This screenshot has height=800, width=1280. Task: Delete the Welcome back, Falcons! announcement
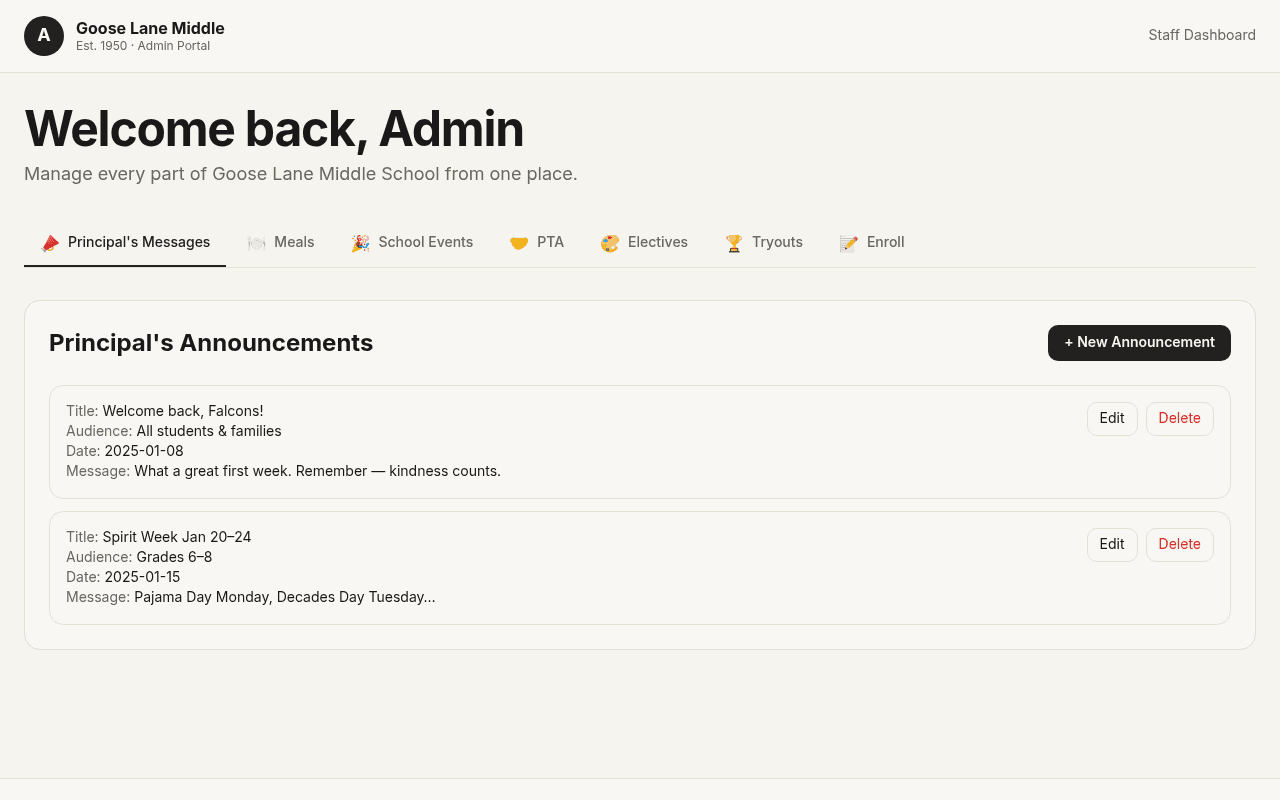click(1180, 419)
